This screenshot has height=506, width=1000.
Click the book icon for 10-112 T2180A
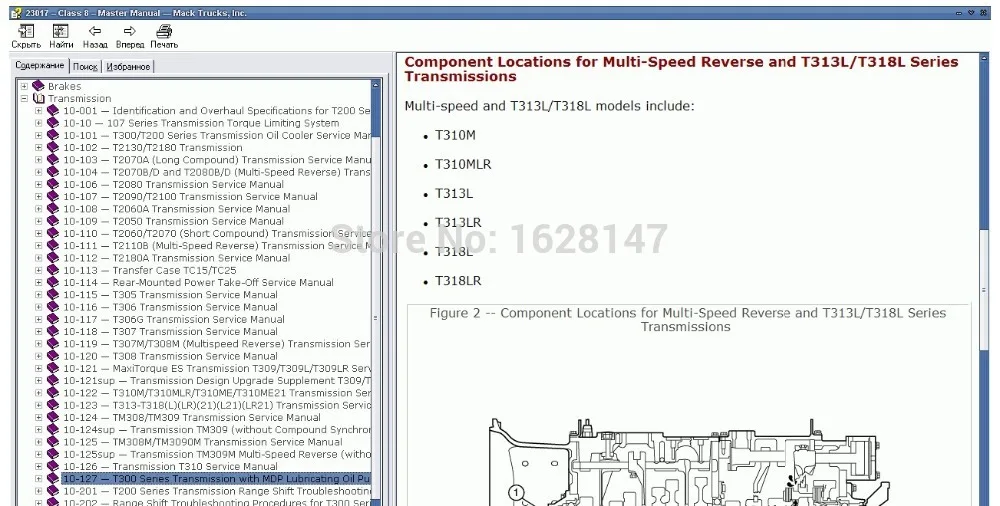(53, 258)
